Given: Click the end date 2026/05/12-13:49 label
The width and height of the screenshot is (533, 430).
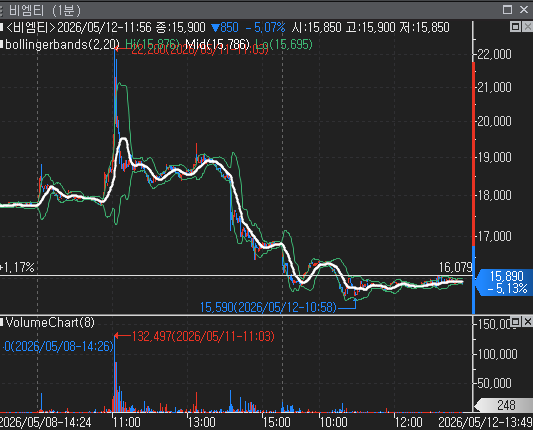Looking at the screenshot, I should (485, 423).
